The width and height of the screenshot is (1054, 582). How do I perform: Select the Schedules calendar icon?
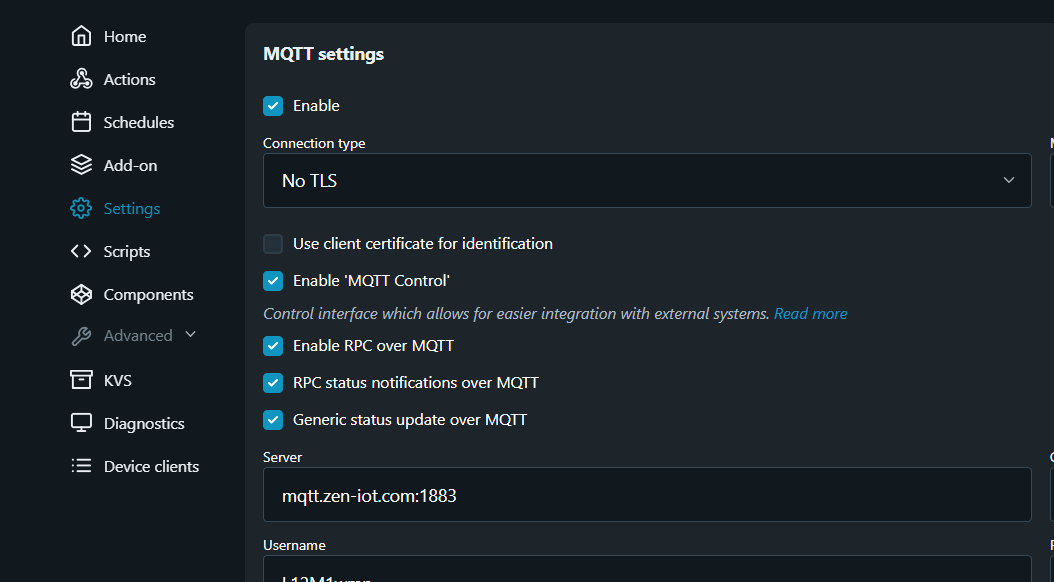point(81,122)
